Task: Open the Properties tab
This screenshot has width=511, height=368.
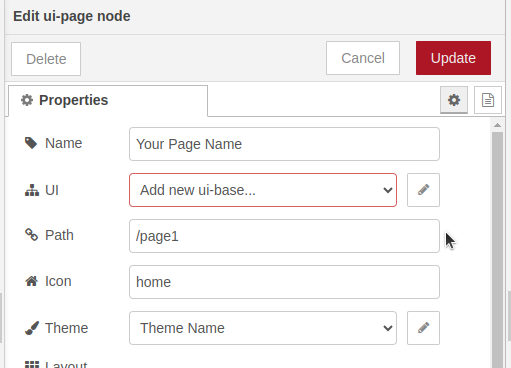Action: [x=108, y=100]
